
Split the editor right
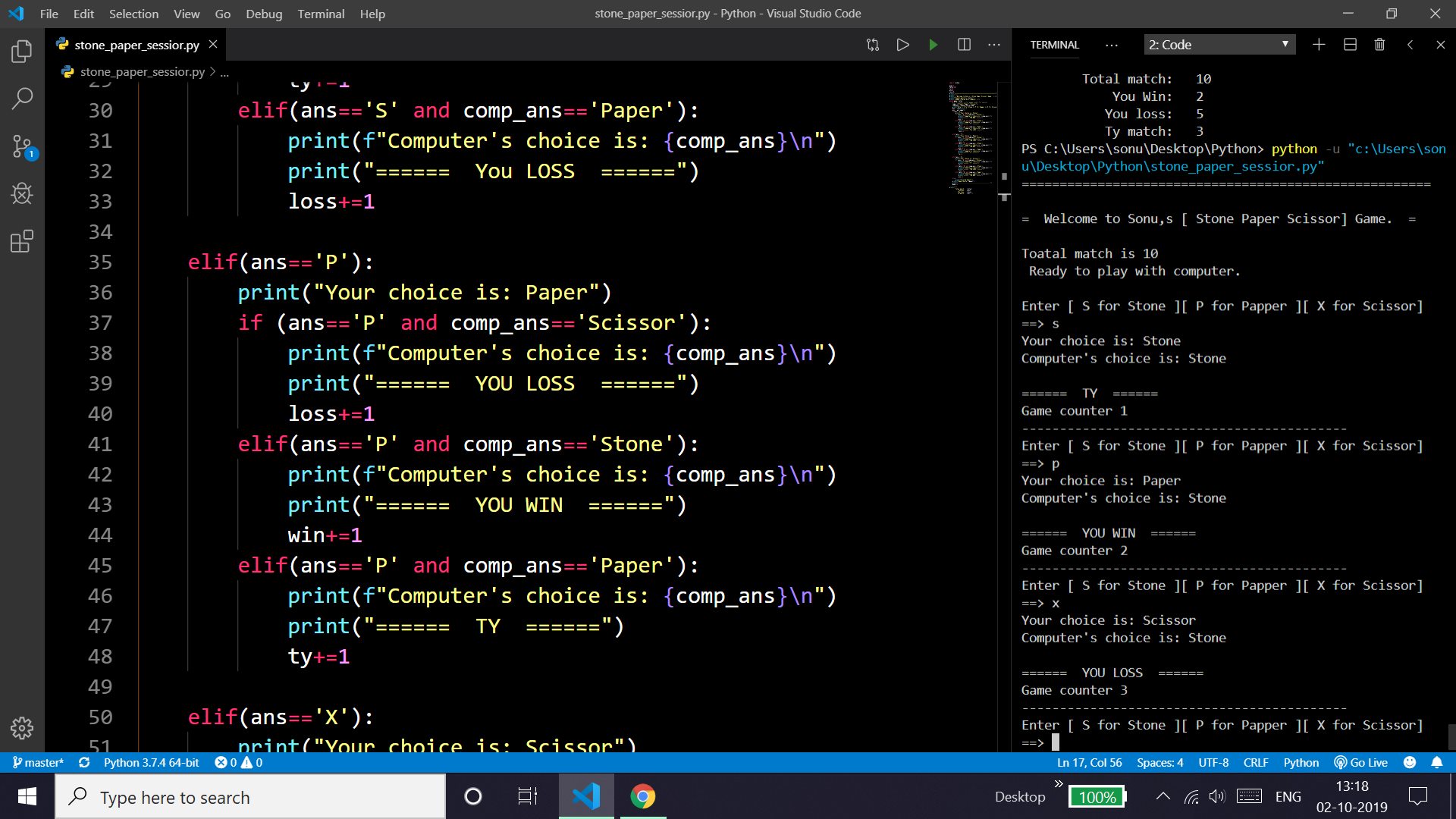(964, 45)
